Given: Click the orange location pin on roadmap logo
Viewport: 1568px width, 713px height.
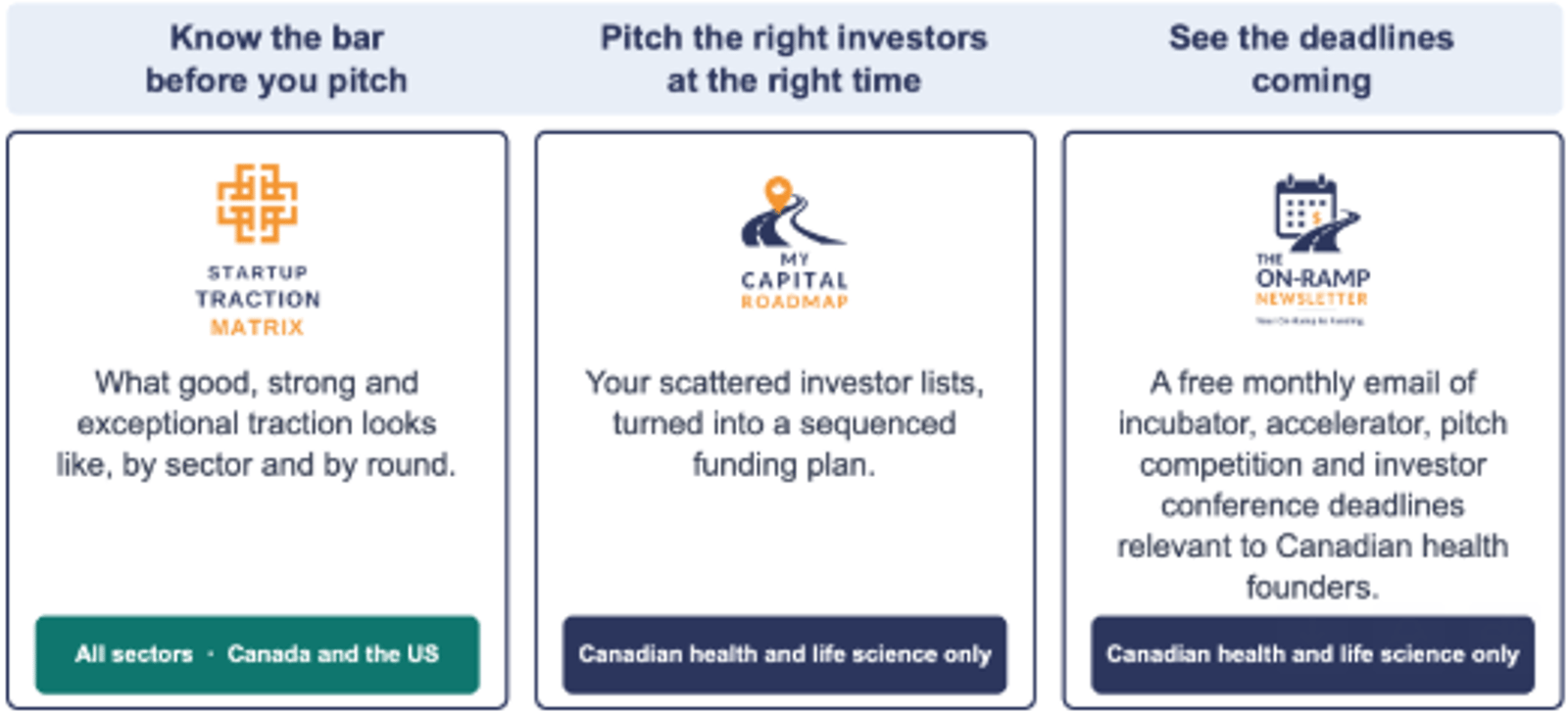Looking at the screenshot, I should 778,193.
